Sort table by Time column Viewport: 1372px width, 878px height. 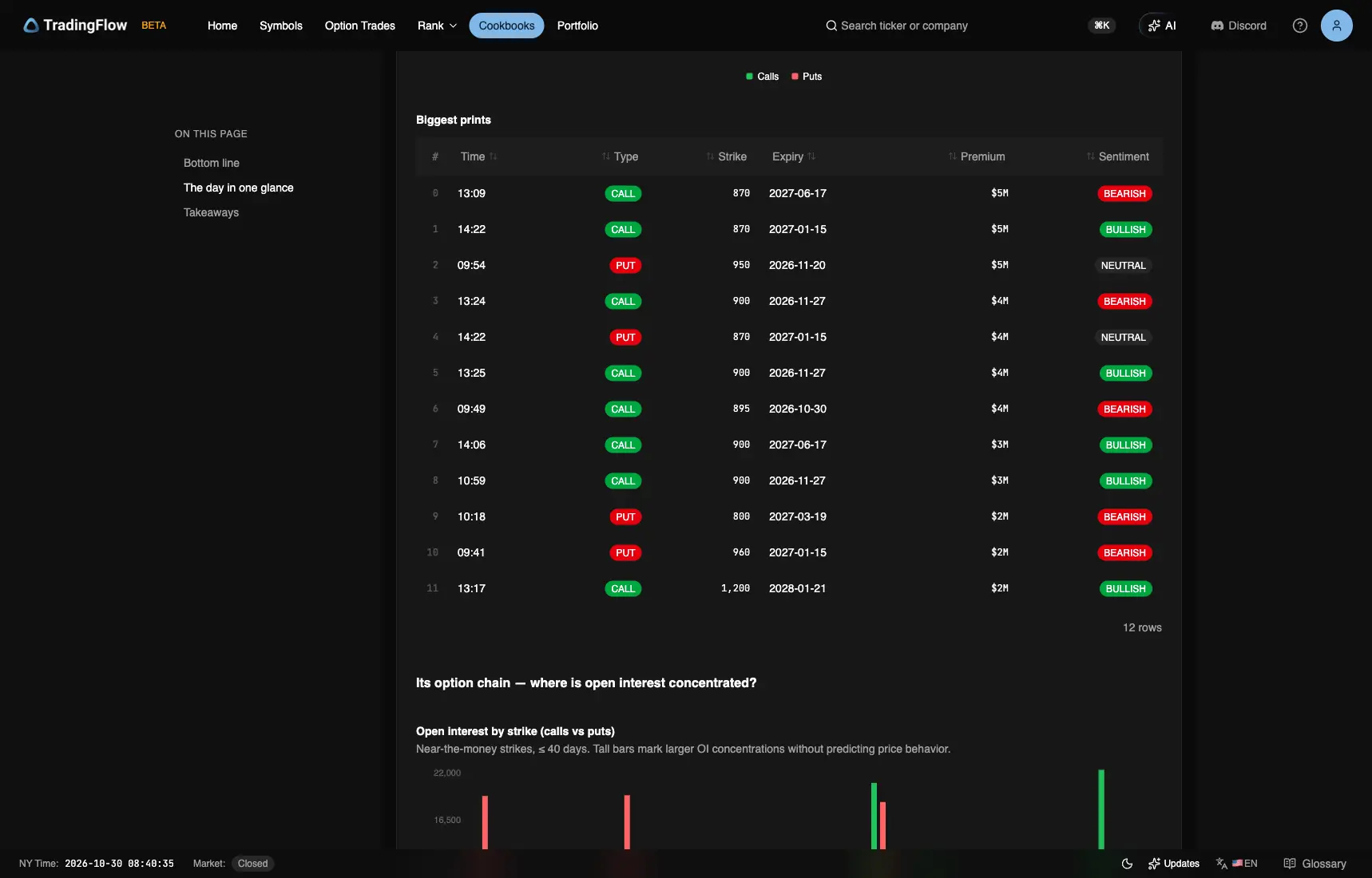[x=478, y=156]
